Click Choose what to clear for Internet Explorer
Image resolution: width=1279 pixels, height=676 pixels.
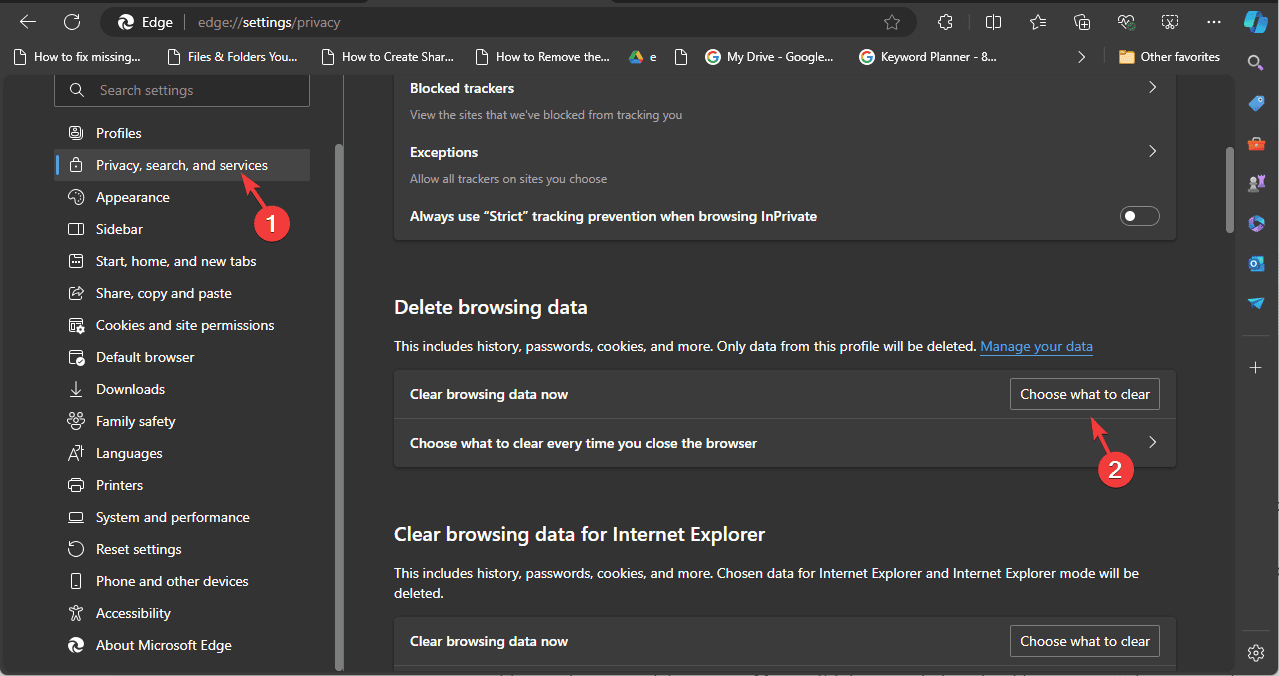(x=1085, y=641)
